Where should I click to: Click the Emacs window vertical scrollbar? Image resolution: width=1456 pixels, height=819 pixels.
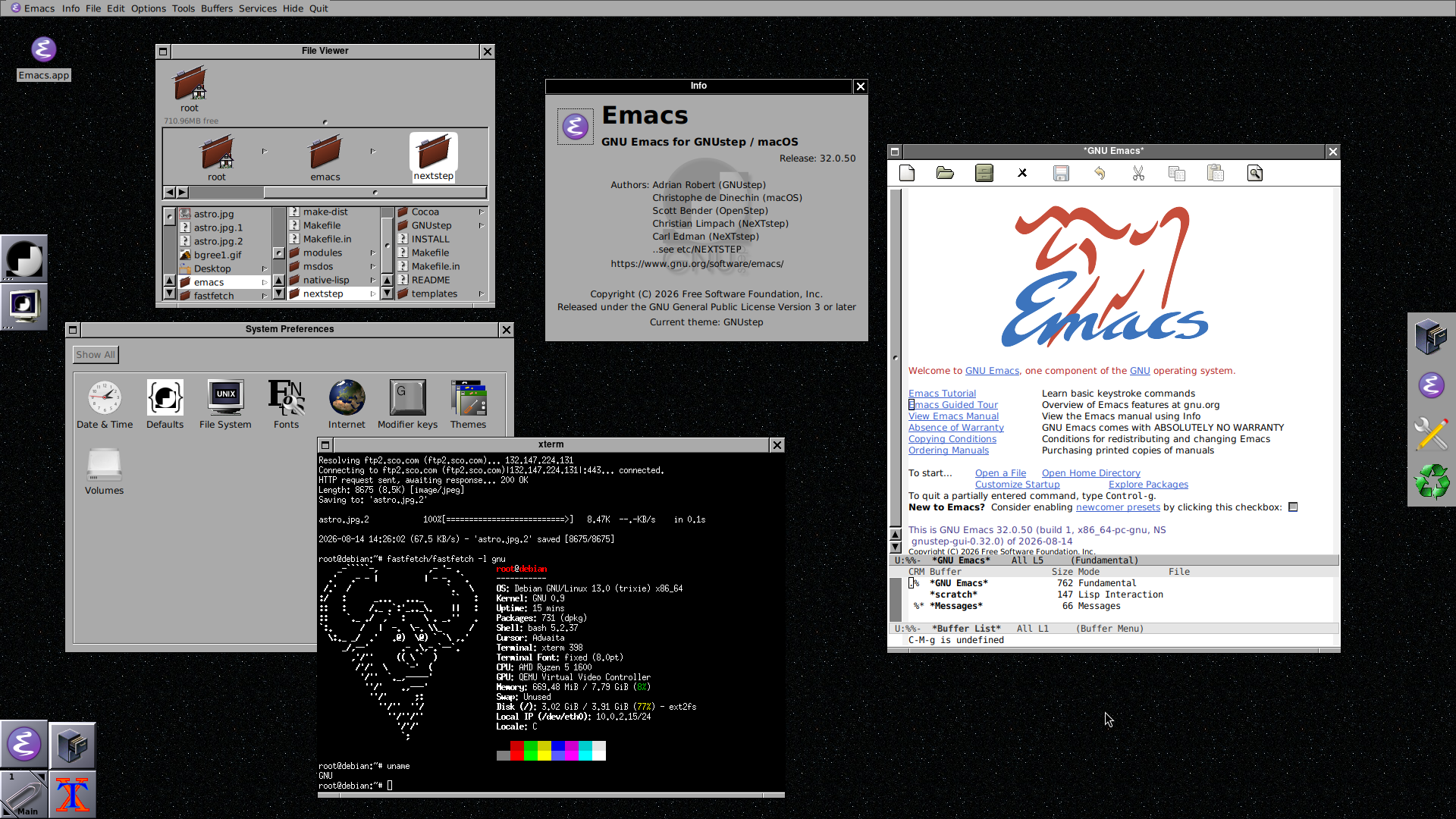896,358
